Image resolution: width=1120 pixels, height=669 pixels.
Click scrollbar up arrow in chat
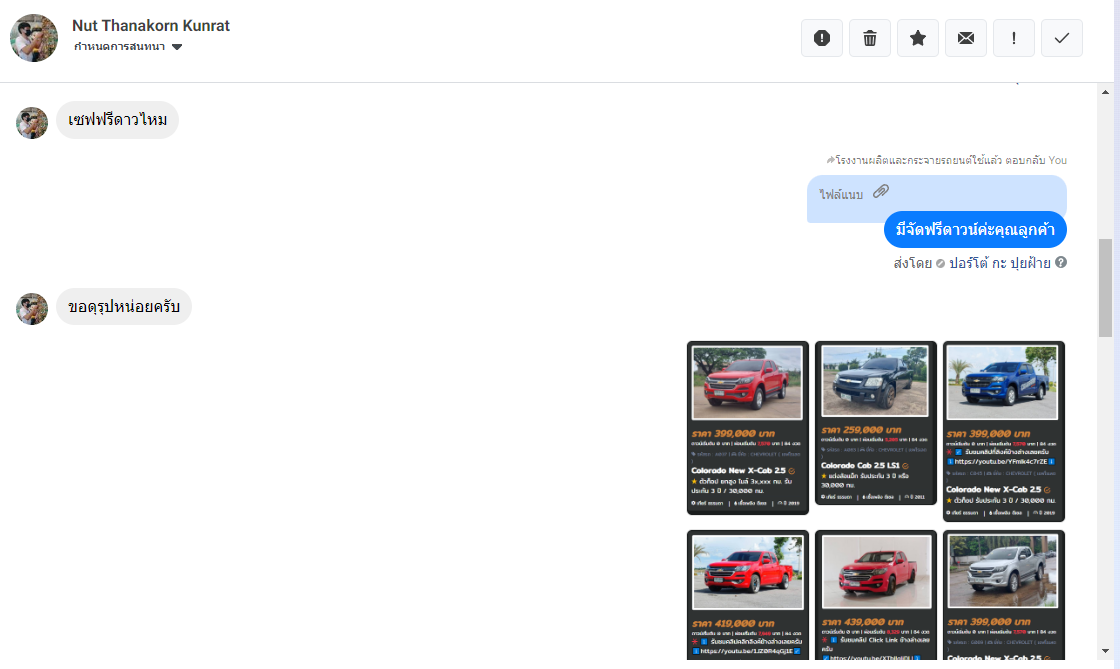pyautogui.click(x=1105, y=92)
